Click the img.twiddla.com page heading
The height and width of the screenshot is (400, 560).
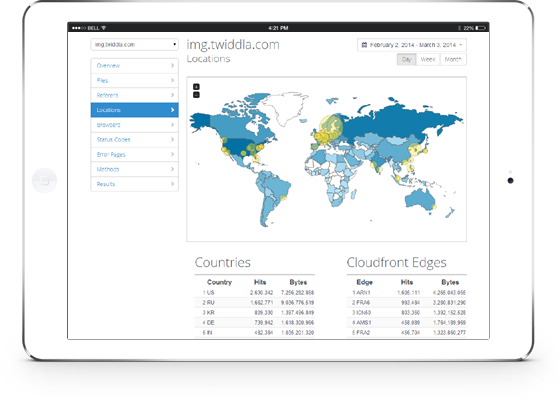(x=233, y=45)
